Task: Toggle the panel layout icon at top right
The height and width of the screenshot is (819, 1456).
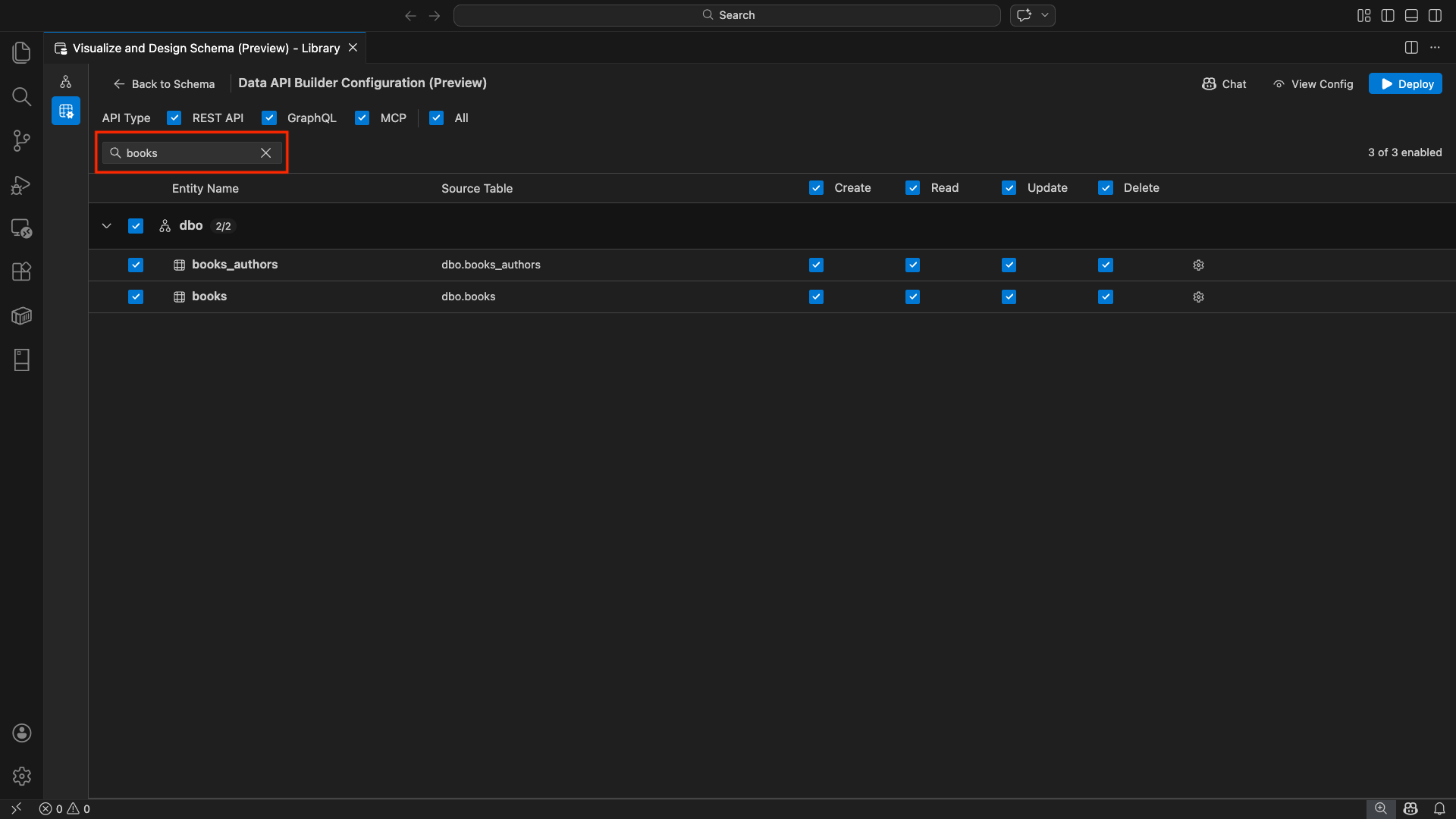Action: pyautogui.click(x=1412, y=15)
